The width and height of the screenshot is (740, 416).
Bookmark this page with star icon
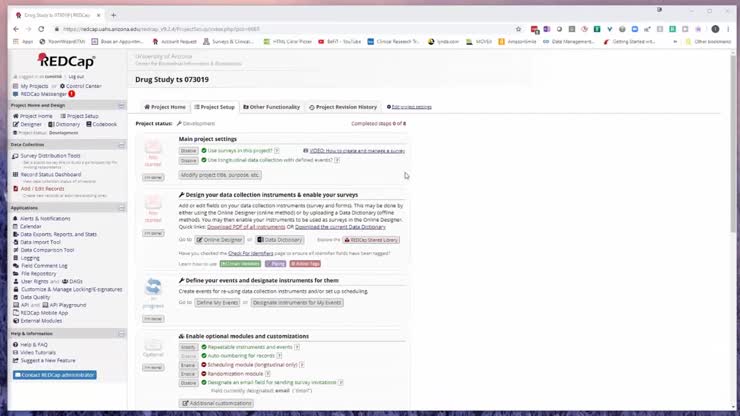(x=518, y=29)
